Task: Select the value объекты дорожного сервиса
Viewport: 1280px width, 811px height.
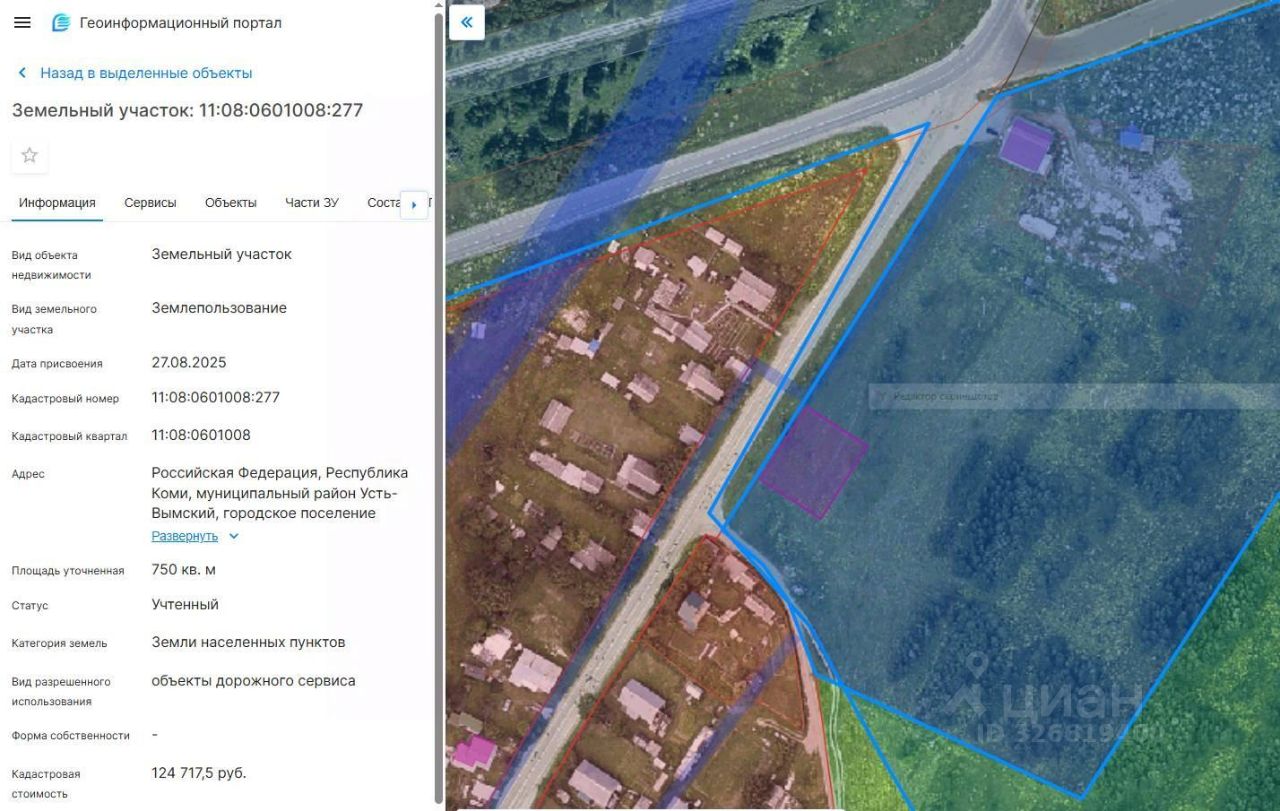Action: [x=254, y=681]
